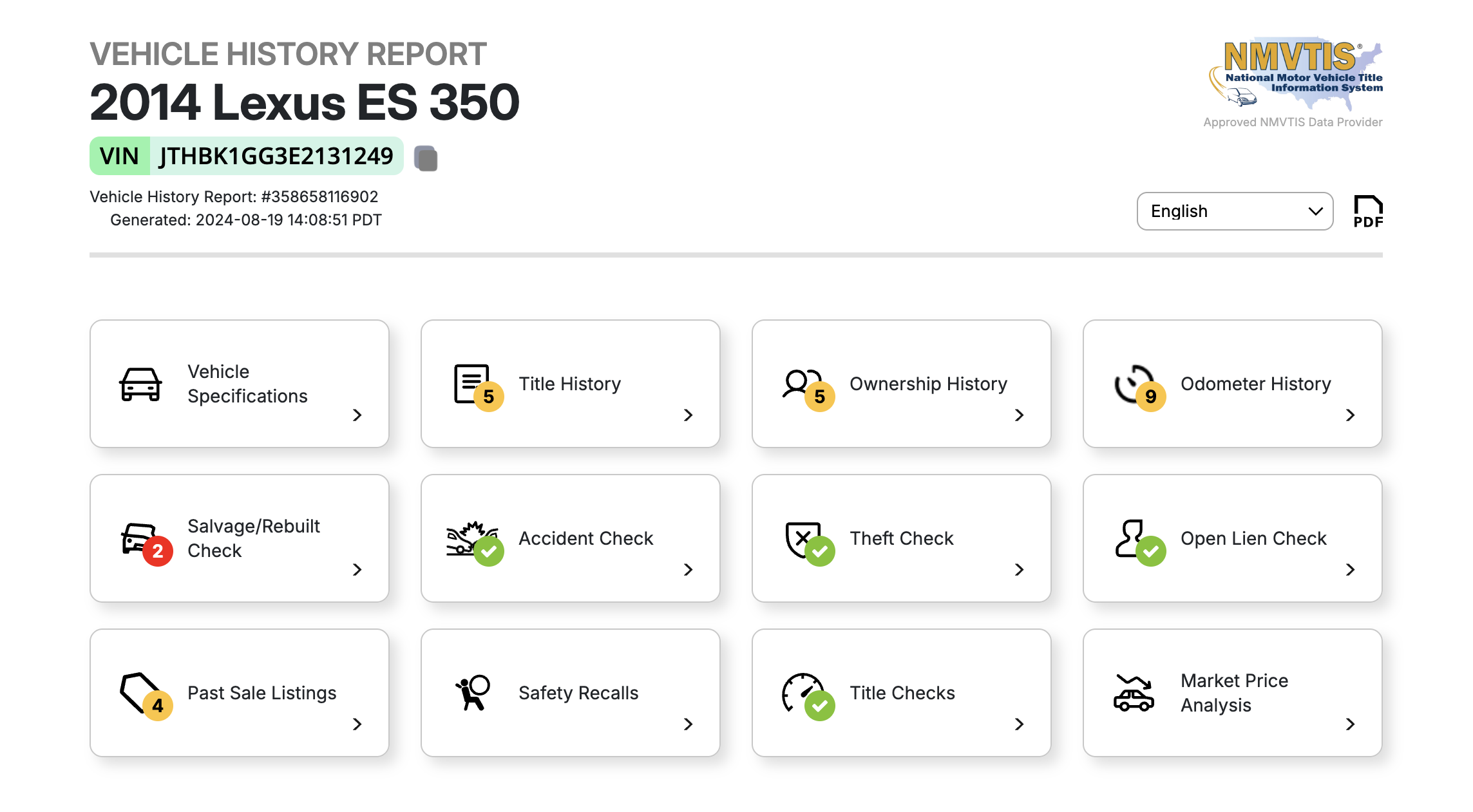Viewport: 1473px width, 812px height.
Task: Click the Safety Recalls airbag icon
Action: point(473,693)
